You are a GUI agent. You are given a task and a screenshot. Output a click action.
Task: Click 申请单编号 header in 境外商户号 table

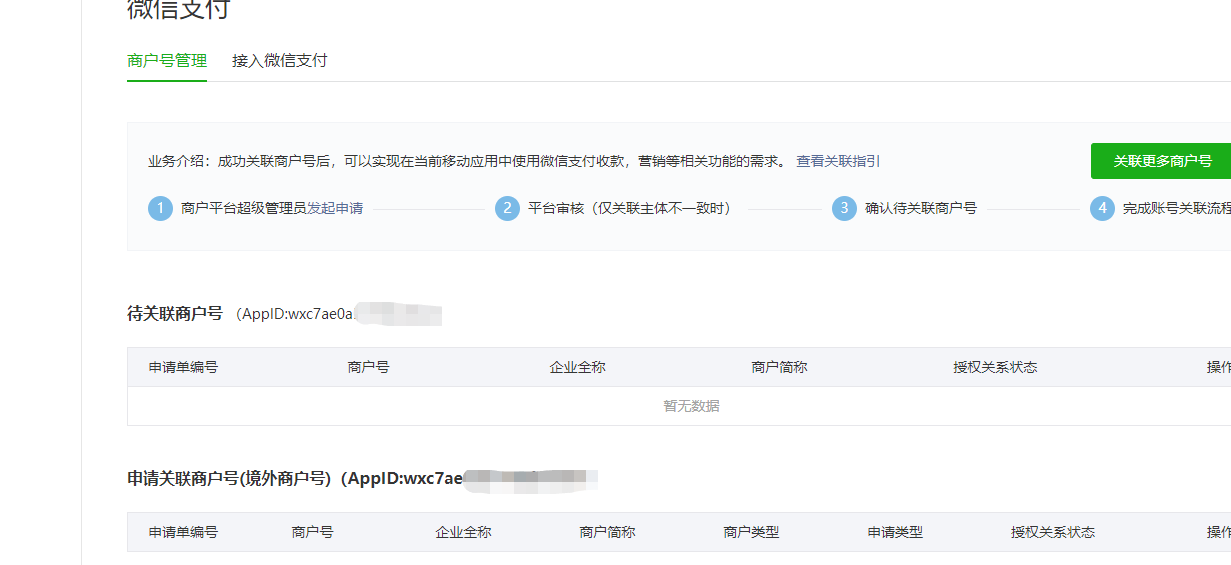pyautogui.click(x=183, y=532)
